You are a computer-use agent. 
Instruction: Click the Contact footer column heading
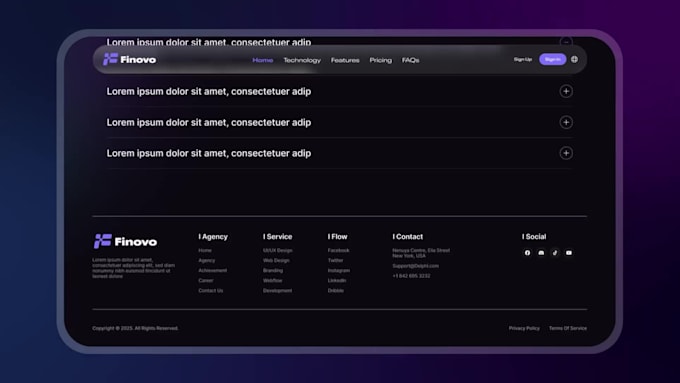tap(408, 237)
